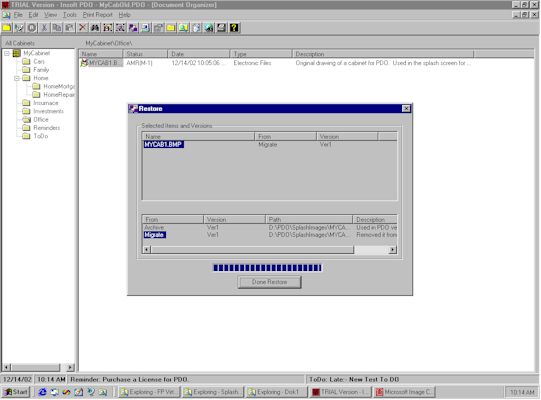
Task: Select the Reminders folder in the tree
Action: click(x=47, y=128)
